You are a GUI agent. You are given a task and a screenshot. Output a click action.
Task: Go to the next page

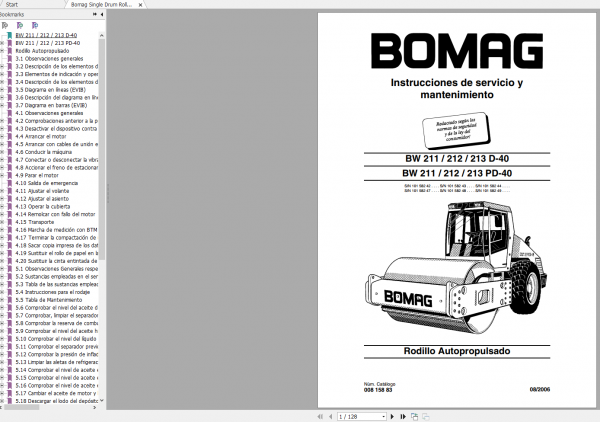pyautogui.click(x=392, y=417)
